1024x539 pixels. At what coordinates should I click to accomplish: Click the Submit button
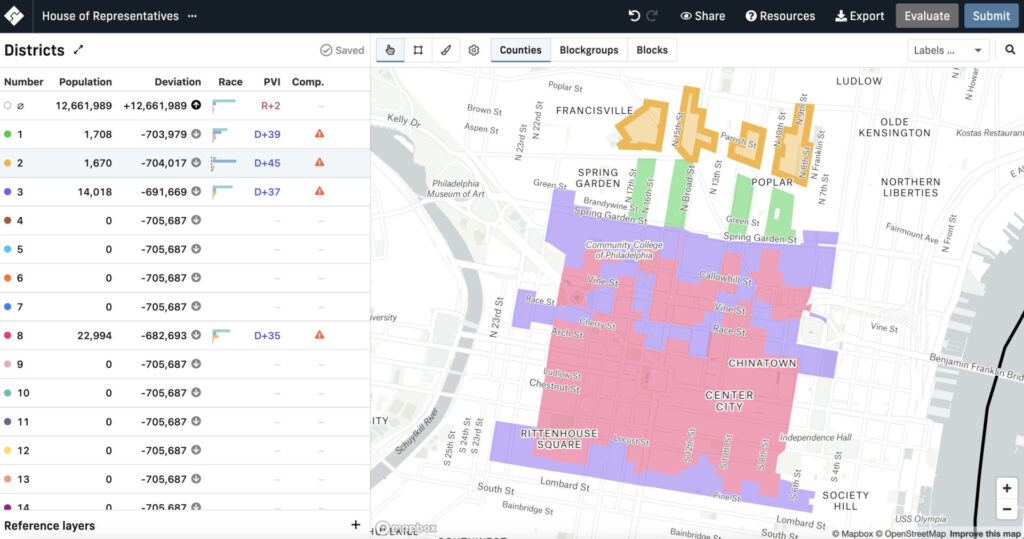pos(991,16)
